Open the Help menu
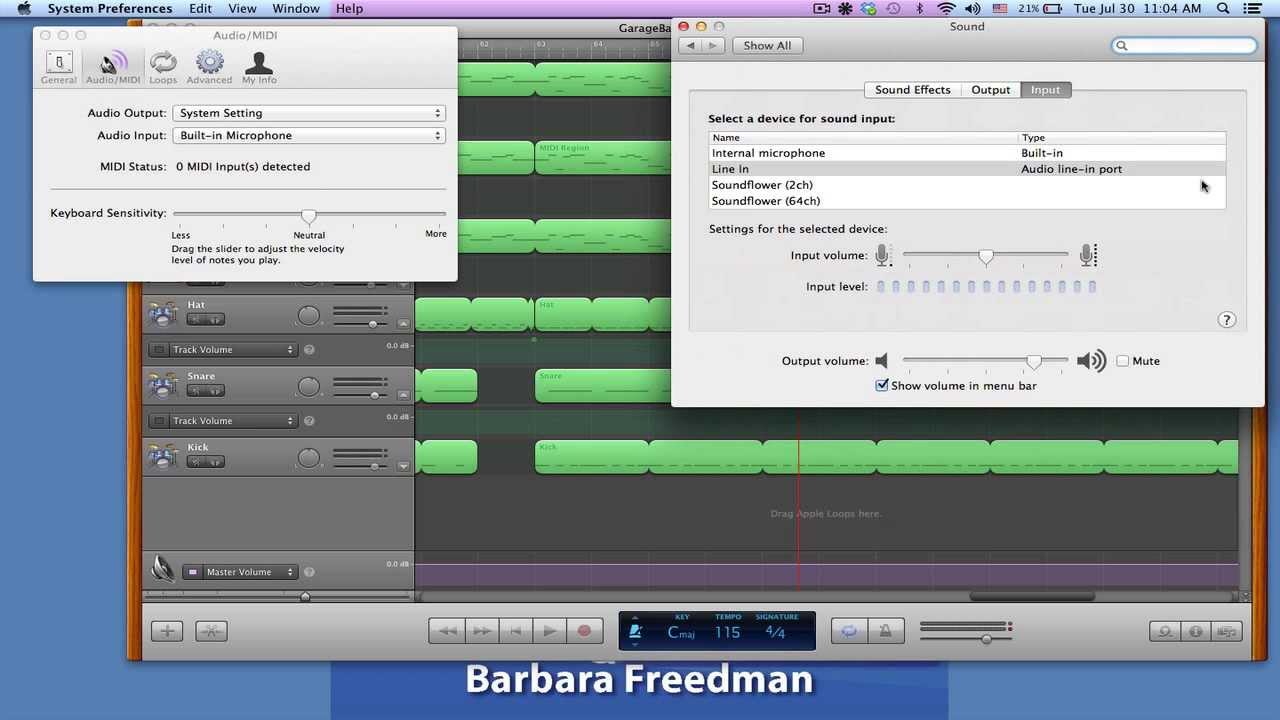 [x=349, y=8]
